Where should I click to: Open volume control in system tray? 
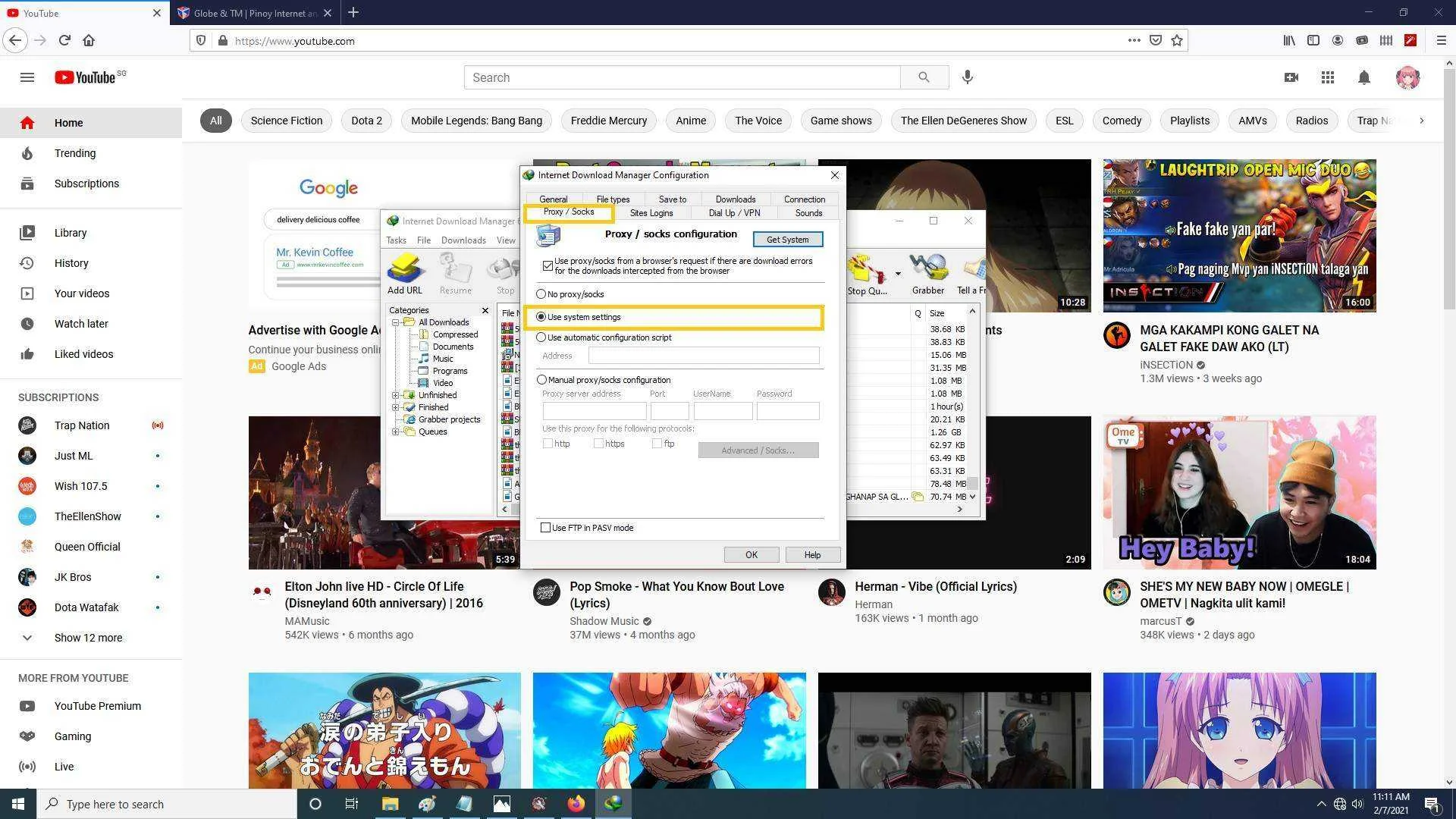pos(1357,804)
